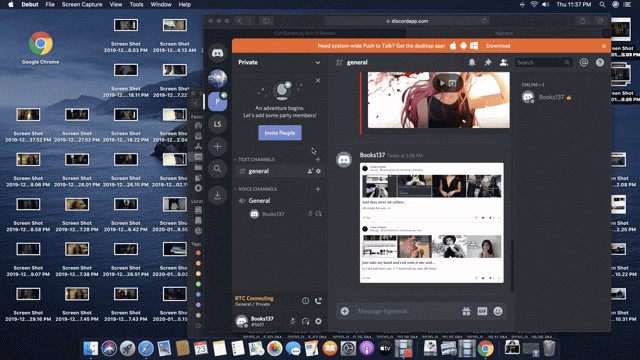
Task: Open the Tools menu in menu bar
Action: pyautogui.click(x=136, y=4)
